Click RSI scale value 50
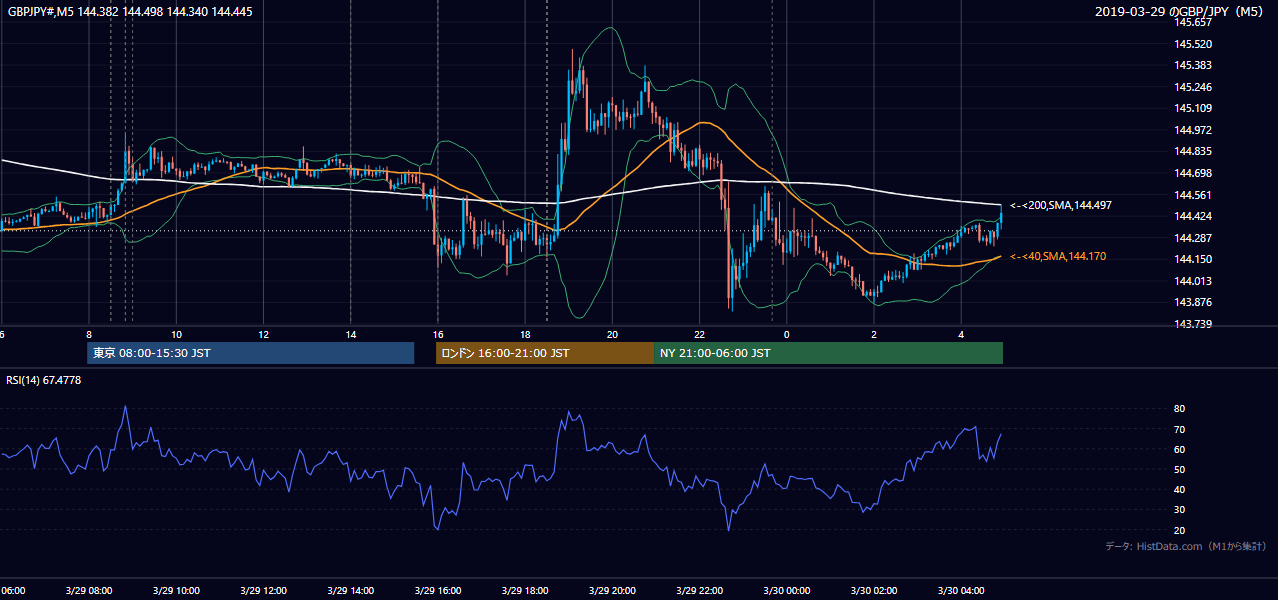 pyautogui.click(x=1180, y=469)
